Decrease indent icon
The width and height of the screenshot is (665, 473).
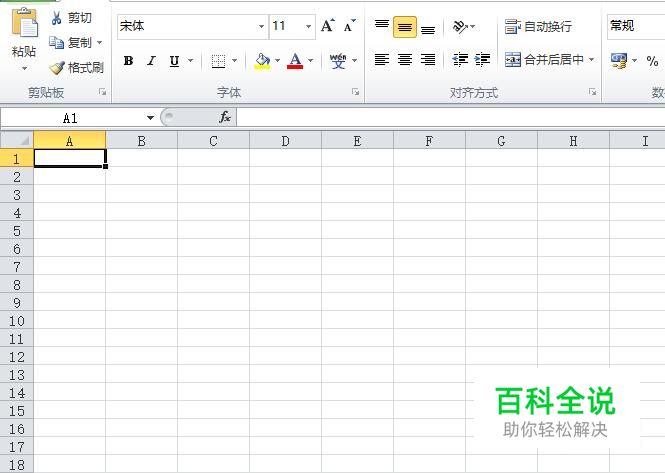coord(460,60)
